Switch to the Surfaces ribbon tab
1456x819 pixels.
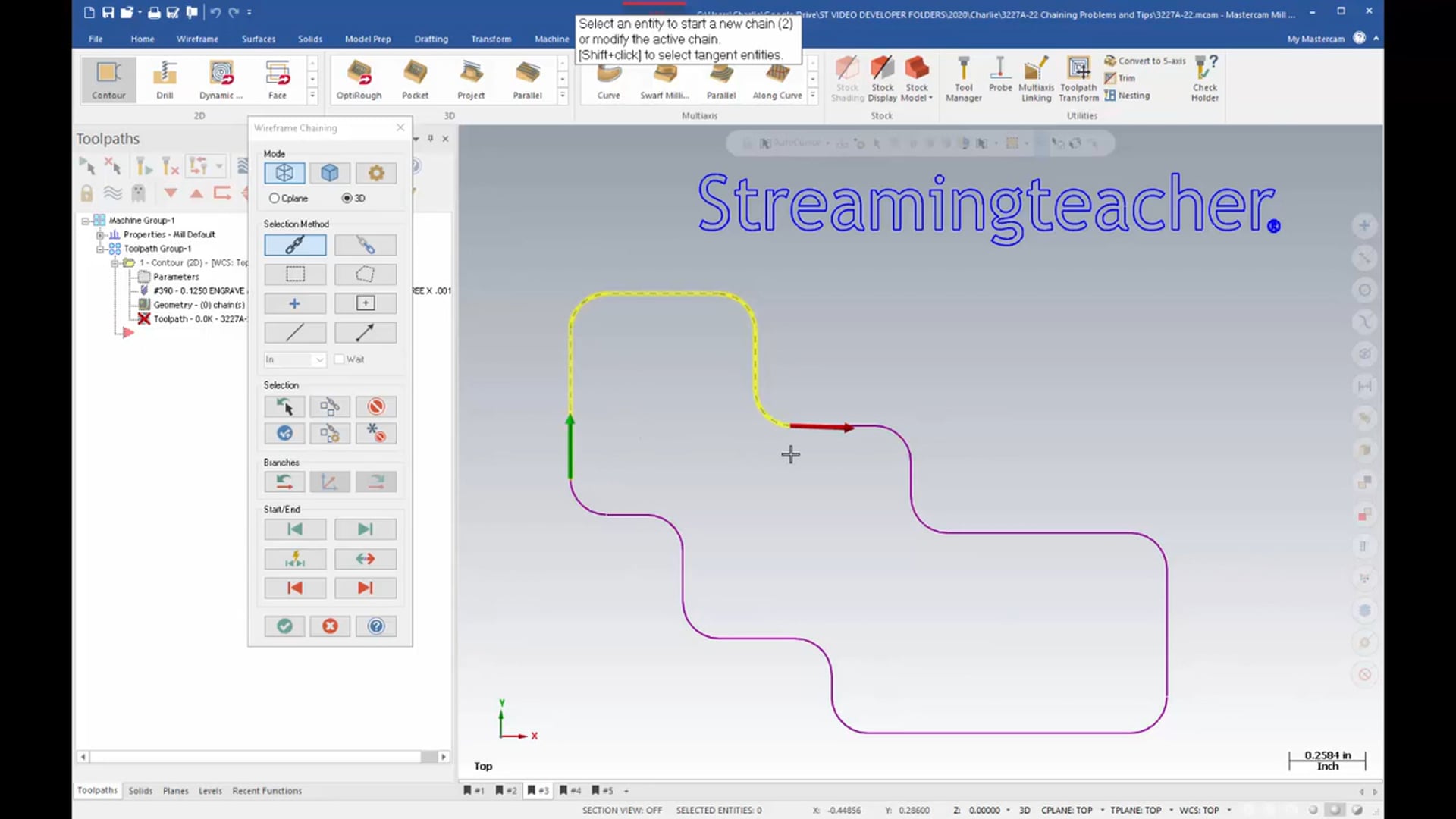[x=259, y=39]
